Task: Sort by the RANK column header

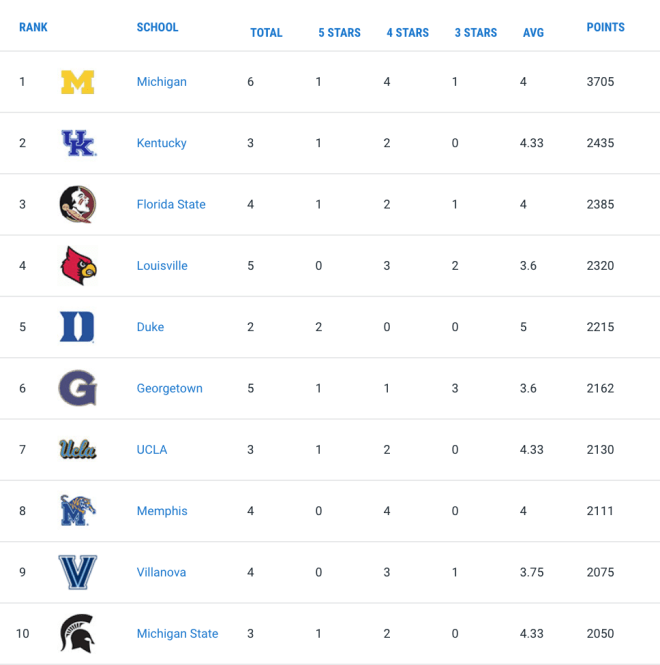Action: [x=33, y=27]
